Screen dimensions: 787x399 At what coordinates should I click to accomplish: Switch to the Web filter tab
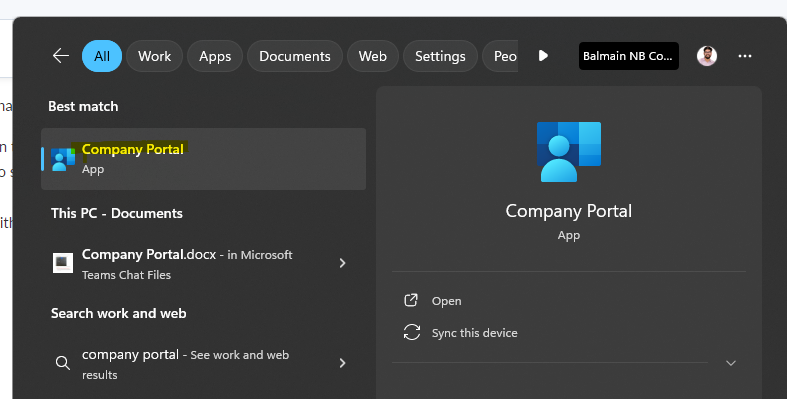click(372, 56)
